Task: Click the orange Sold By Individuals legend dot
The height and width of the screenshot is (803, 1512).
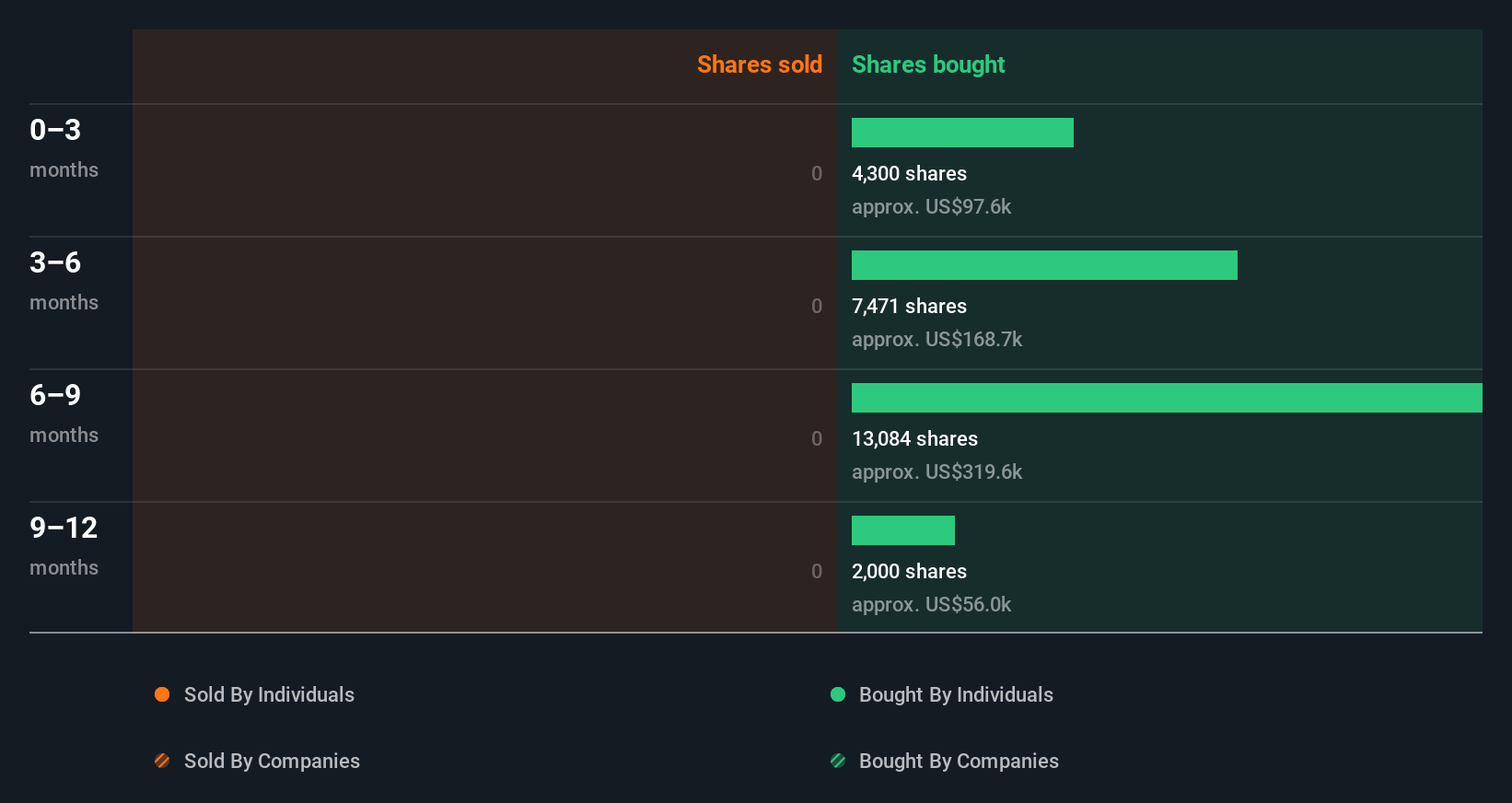Action: coord(162,694)
